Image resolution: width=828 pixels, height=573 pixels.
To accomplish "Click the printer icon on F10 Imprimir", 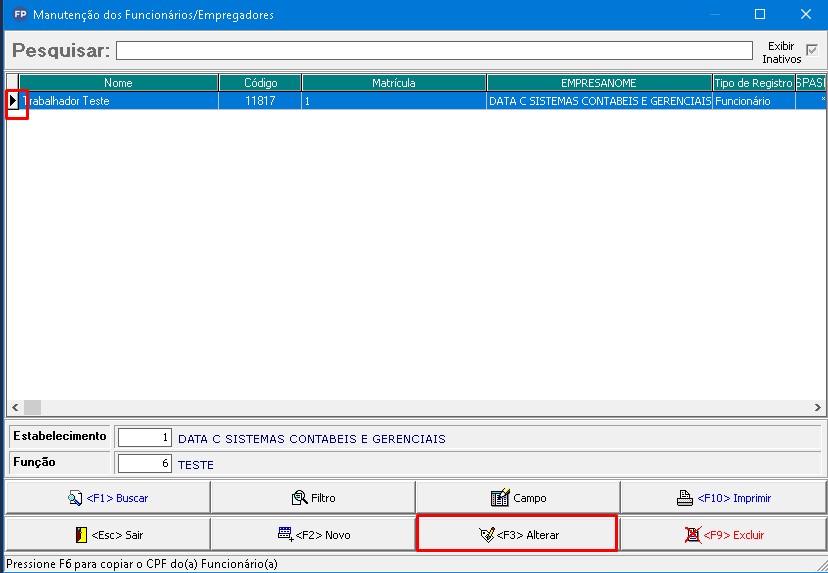I will point(686,498).
